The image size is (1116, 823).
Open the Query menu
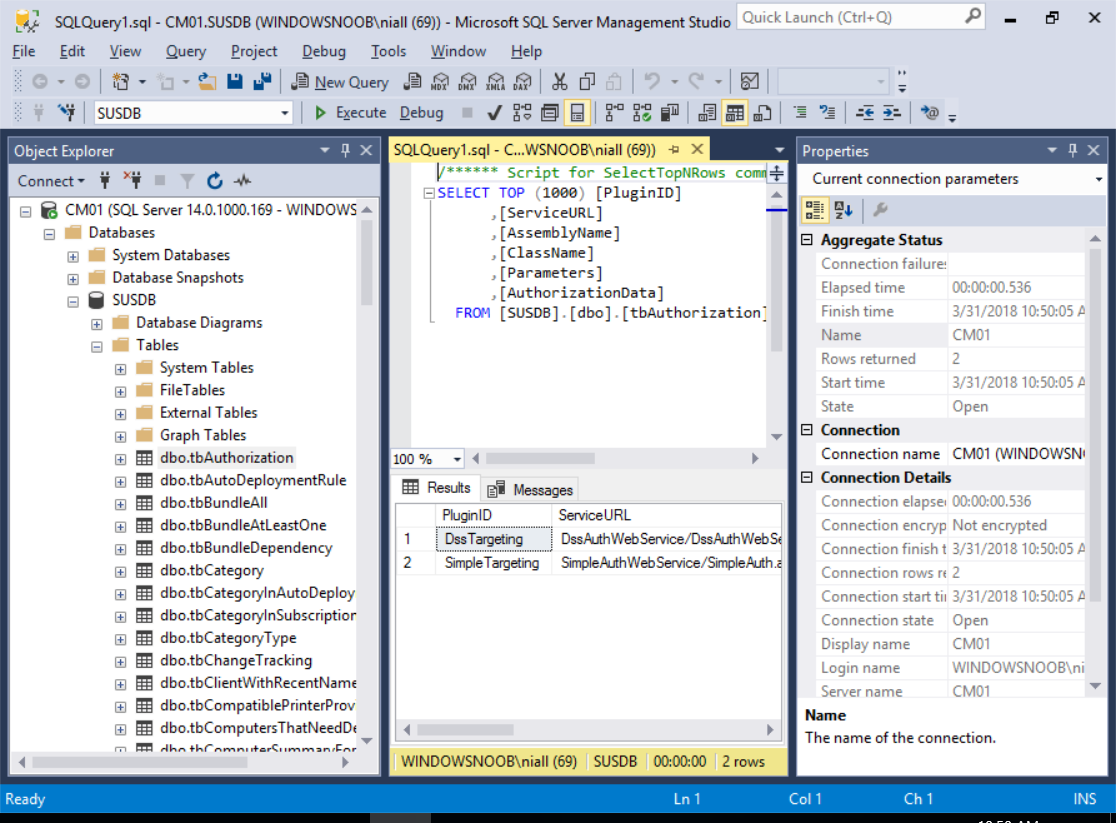186,51
